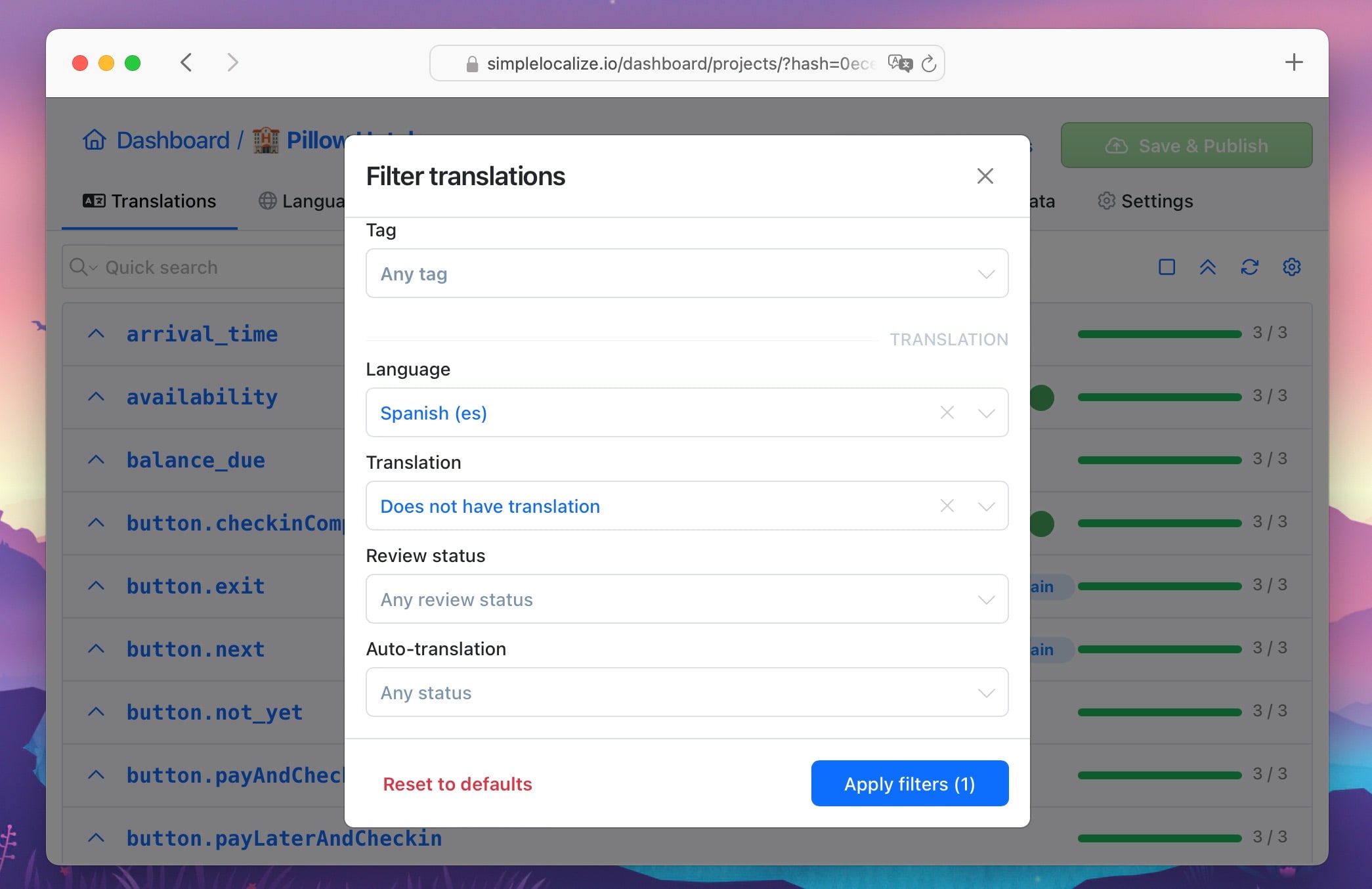Click the balance_due key name
Viewport: 1372px width, 889px height.
point(196,460)
